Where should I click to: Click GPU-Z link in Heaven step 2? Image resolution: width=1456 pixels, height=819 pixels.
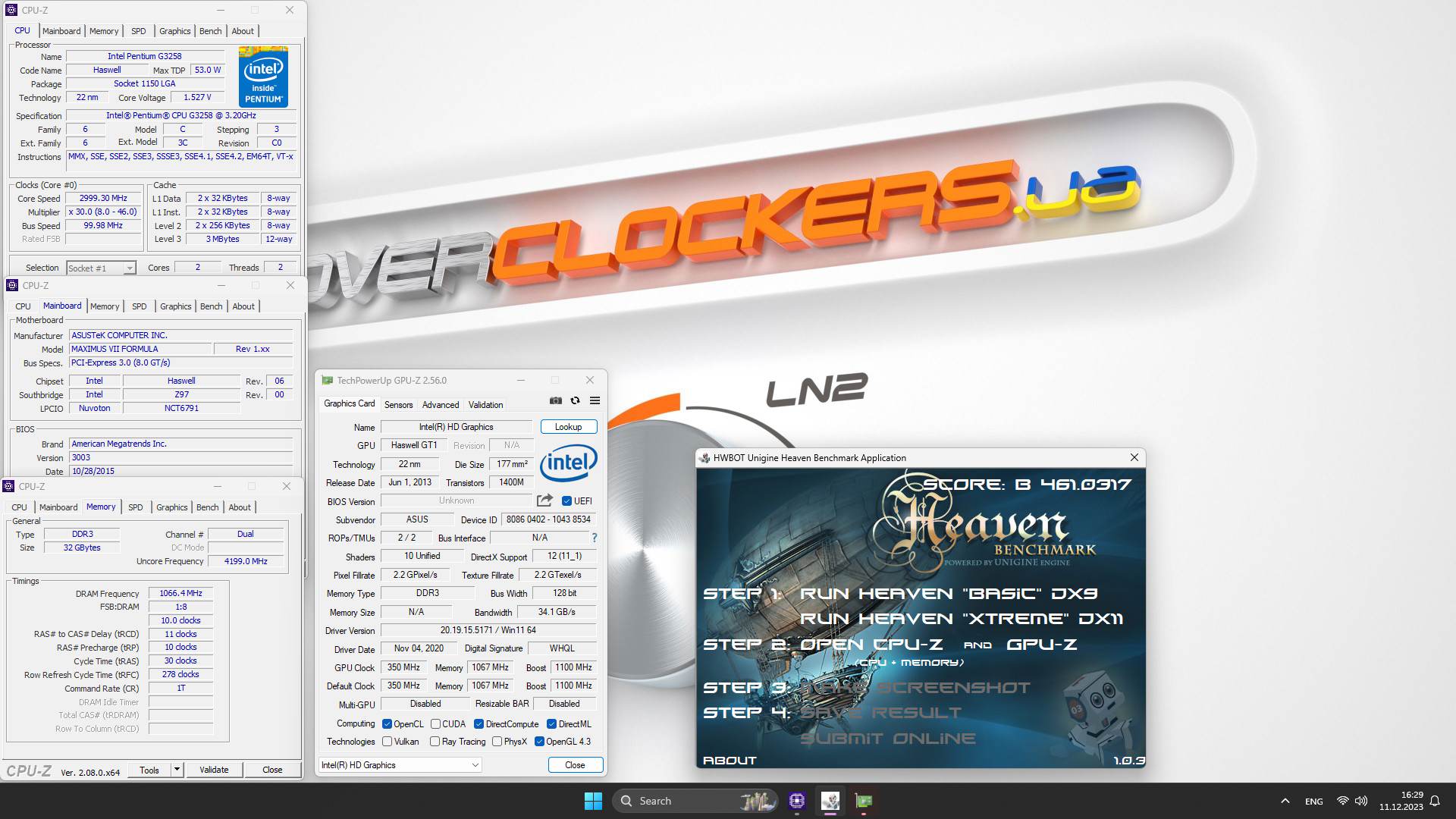(x=1041, y=644)
